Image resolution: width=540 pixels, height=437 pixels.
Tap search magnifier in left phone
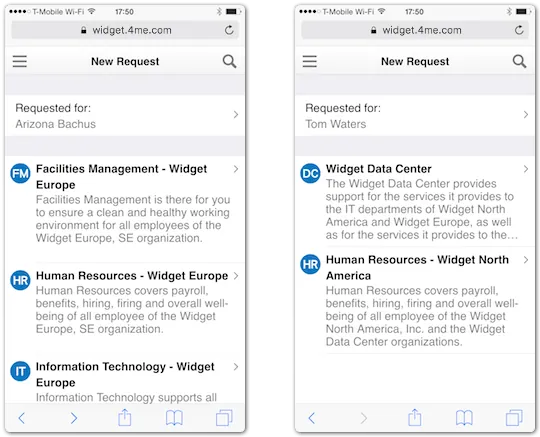[x=229, y=61]
